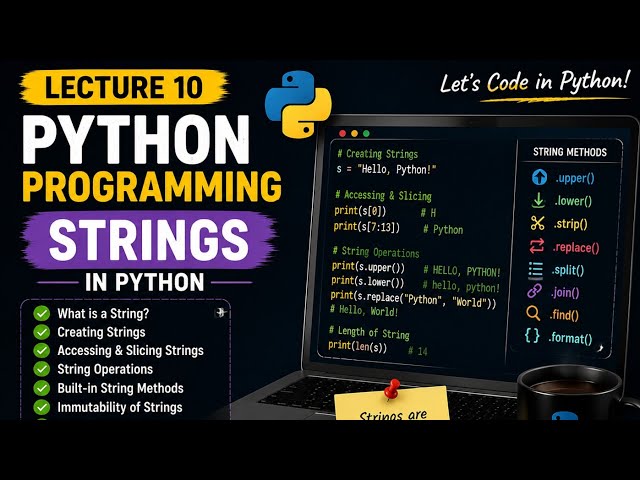640x480 pixels.
Task: Click the print(s[0]) code line
Action: 360,211
